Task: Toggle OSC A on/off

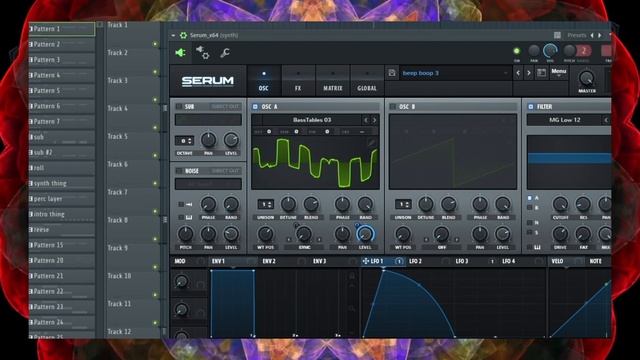Action: click(x=255, y=107)
